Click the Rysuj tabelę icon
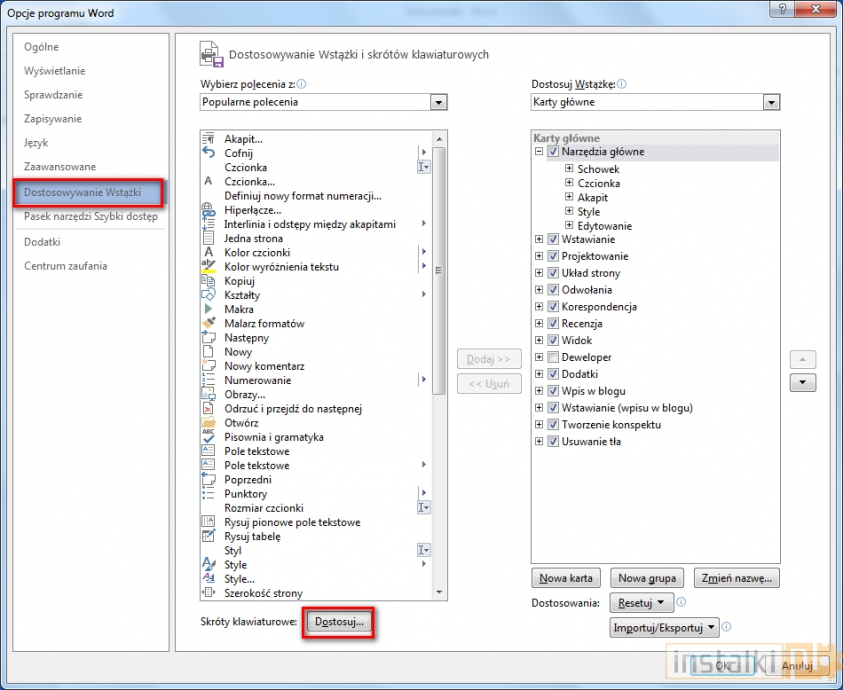The width and height of the screenshot is (843, 690). tap(209, 536)
